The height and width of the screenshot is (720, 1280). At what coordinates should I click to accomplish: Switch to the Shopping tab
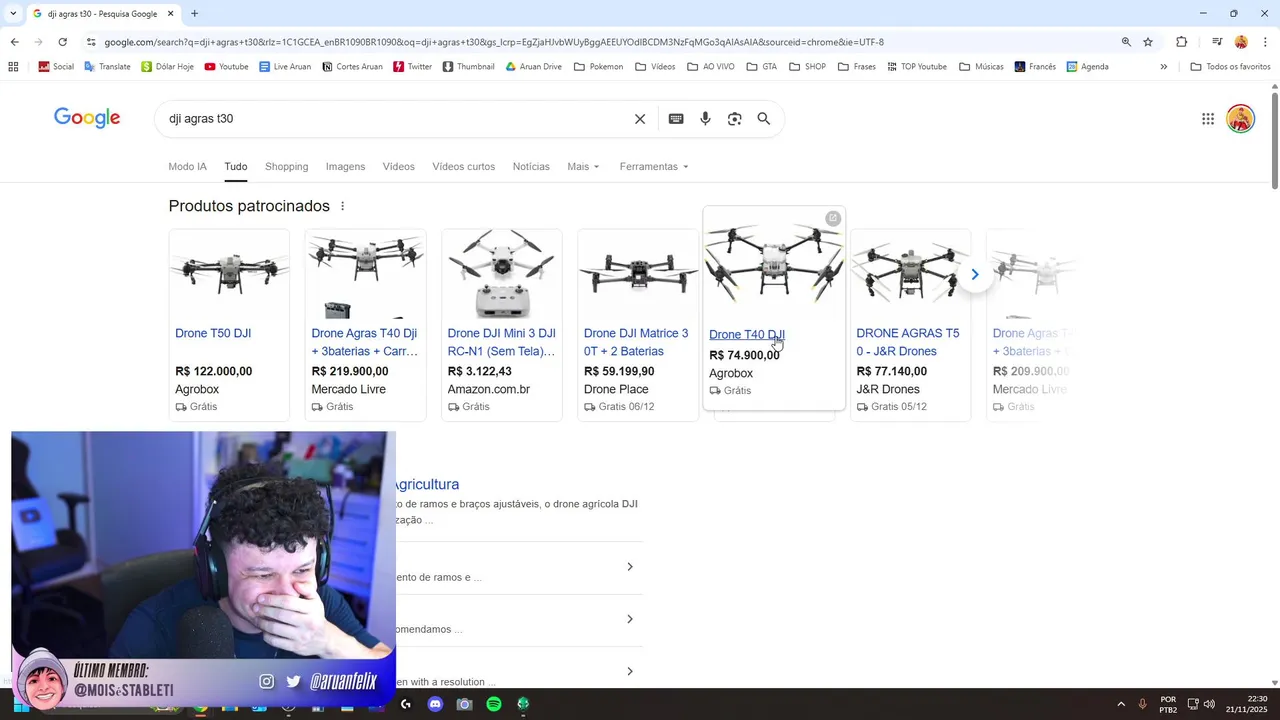click(x=286, y=167)
